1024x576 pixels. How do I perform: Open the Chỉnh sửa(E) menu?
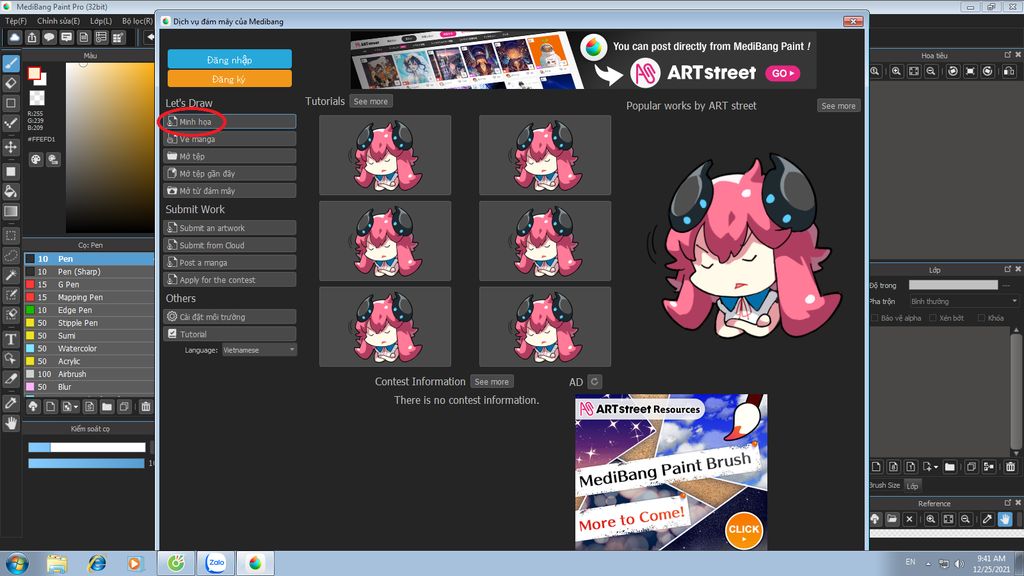58,21
